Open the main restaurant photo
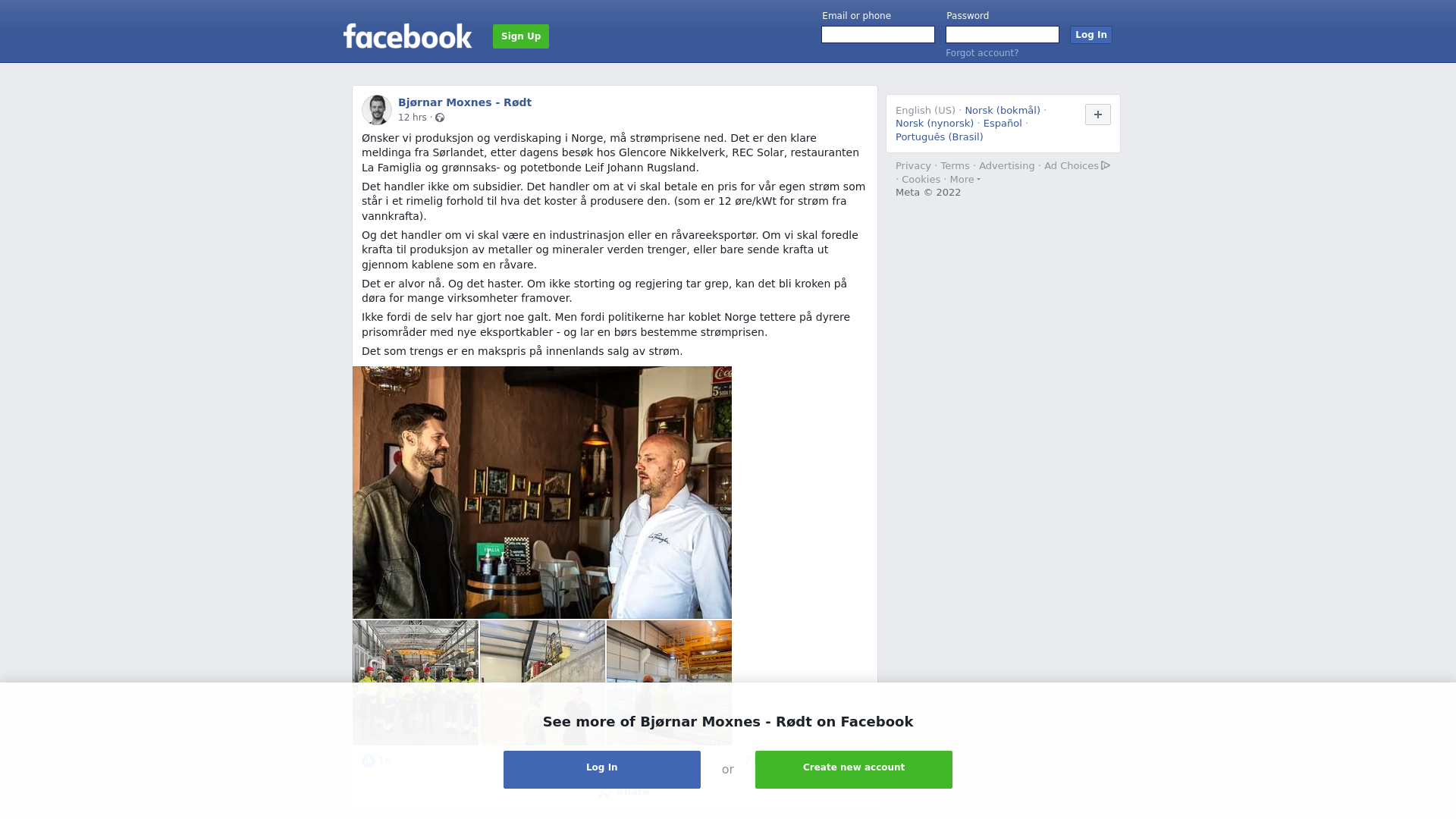This screenshot has width=1456, height=819. point(542,492)
